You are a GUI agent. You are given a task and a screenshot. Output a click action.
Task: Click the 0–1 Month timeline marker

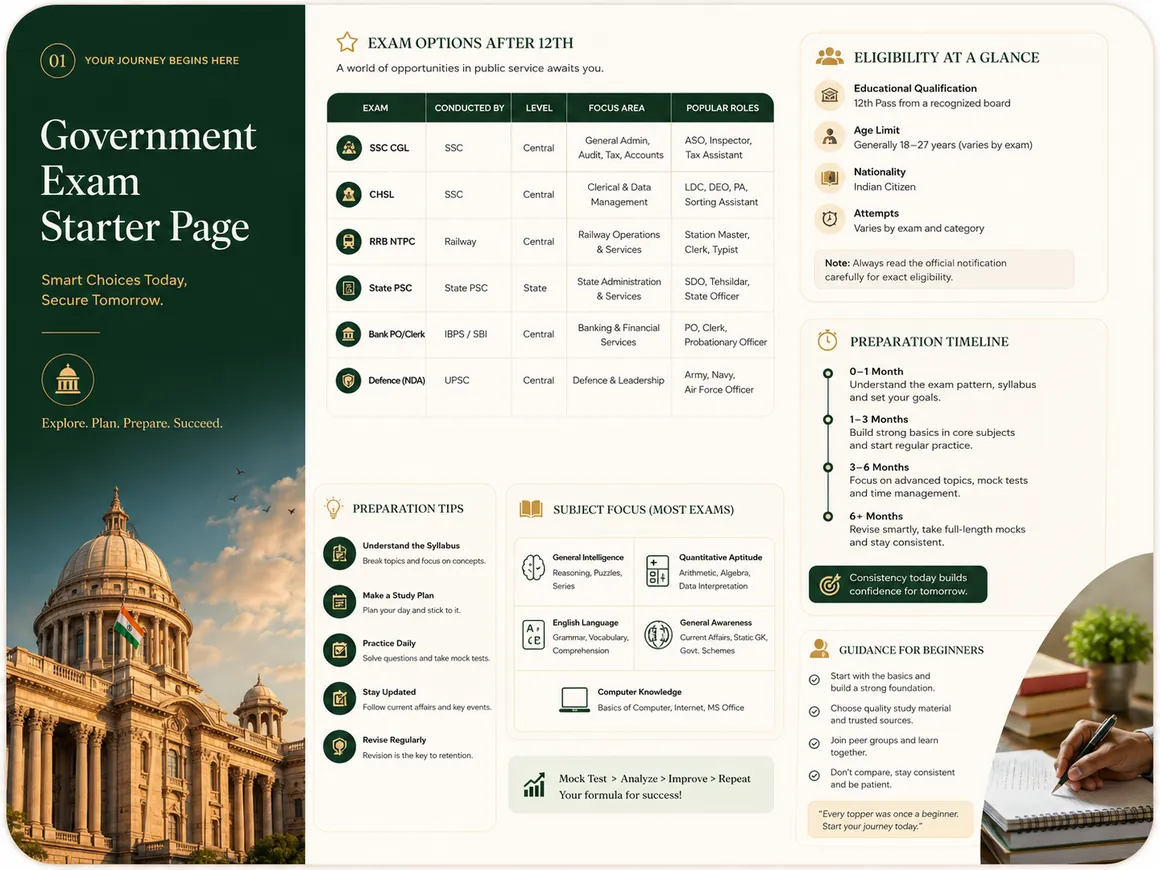[x=828, y=373]
